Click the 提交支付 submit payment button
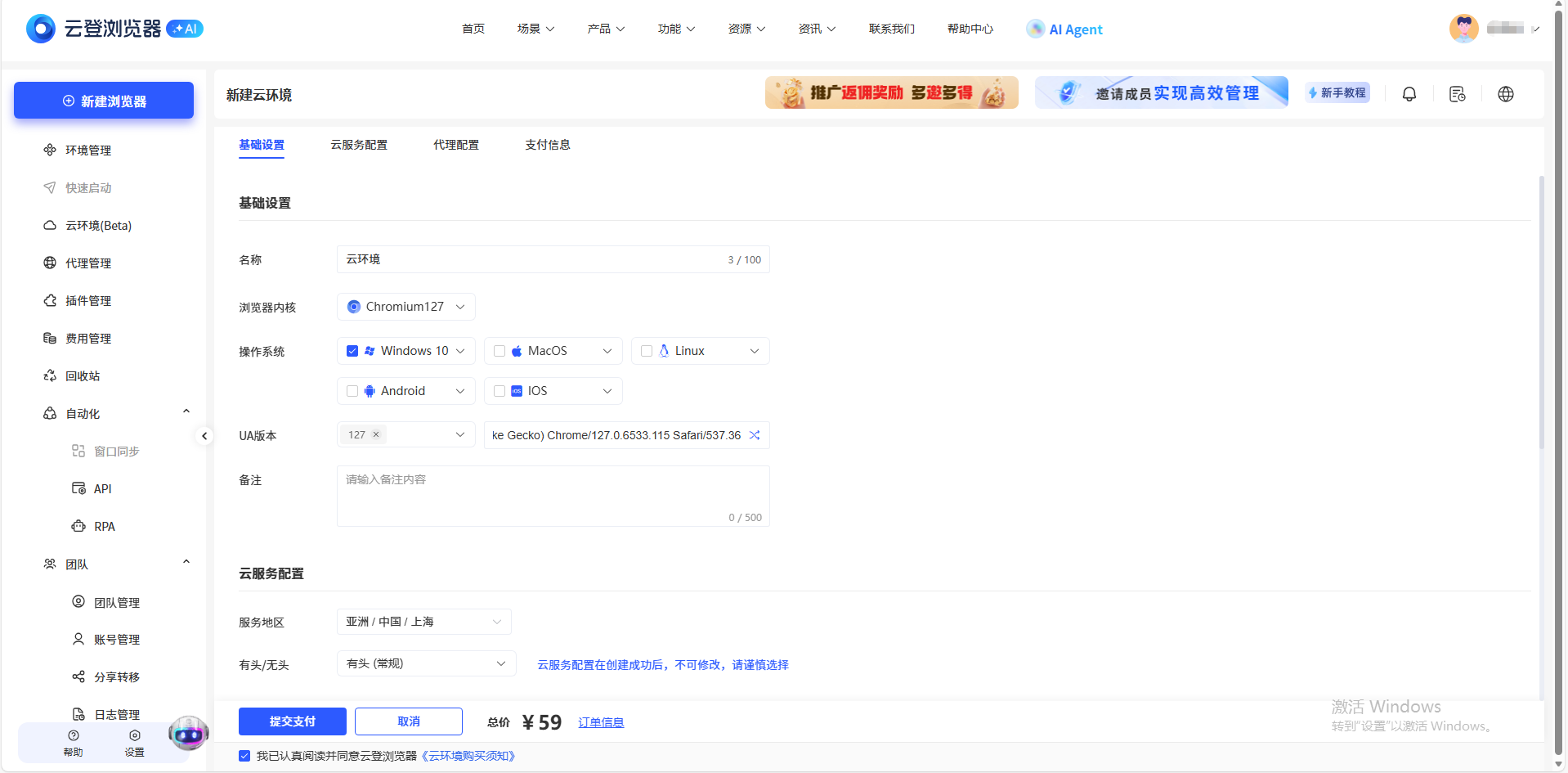 tap(292, 721)
